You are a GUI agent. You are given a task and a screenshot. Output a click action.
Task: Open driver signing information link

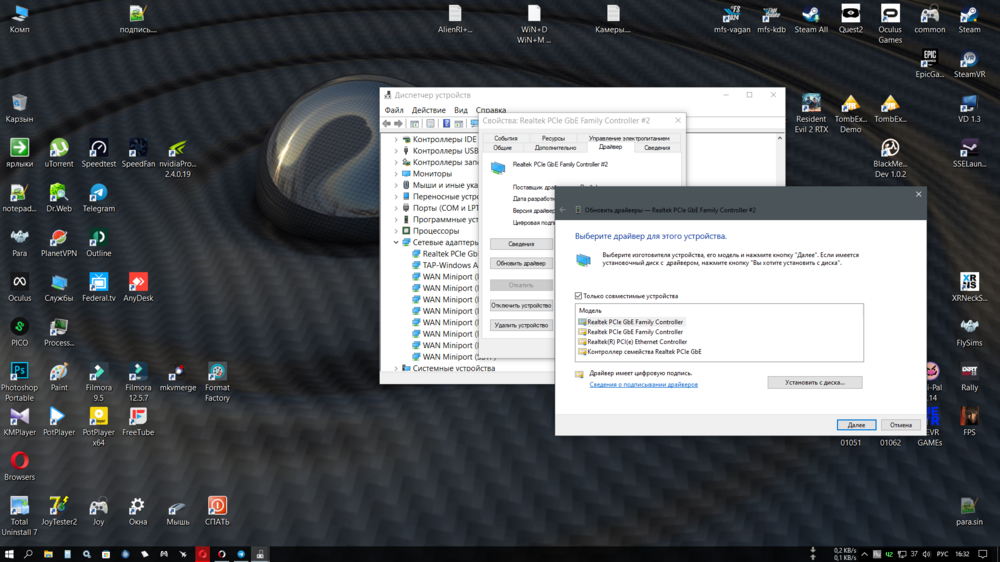(643, 384)
